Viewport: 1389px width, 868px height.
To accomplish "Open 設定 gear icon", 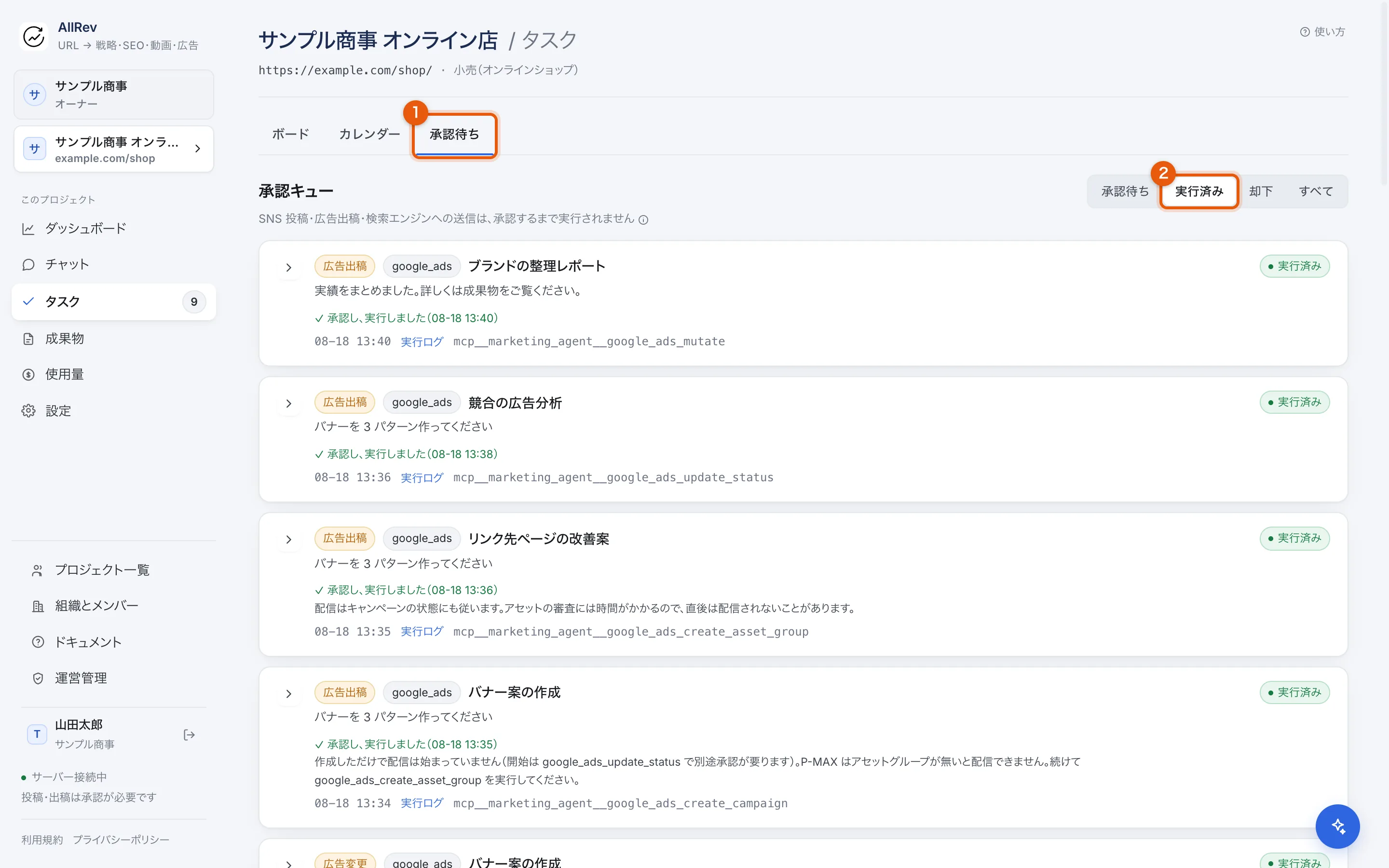I will 28,411.
